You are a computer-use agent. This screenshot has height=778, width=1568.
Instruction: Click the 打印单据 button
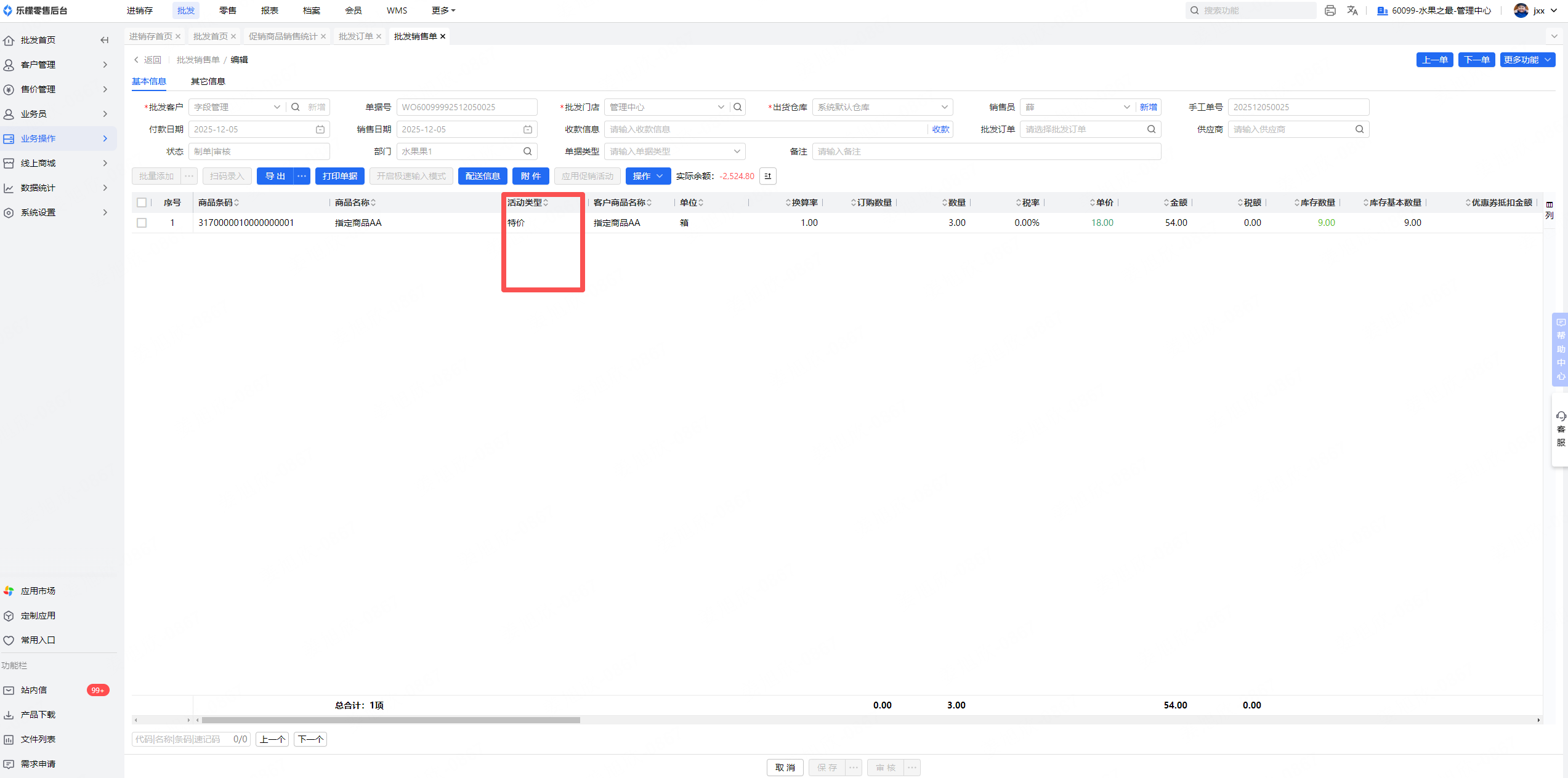339,176
